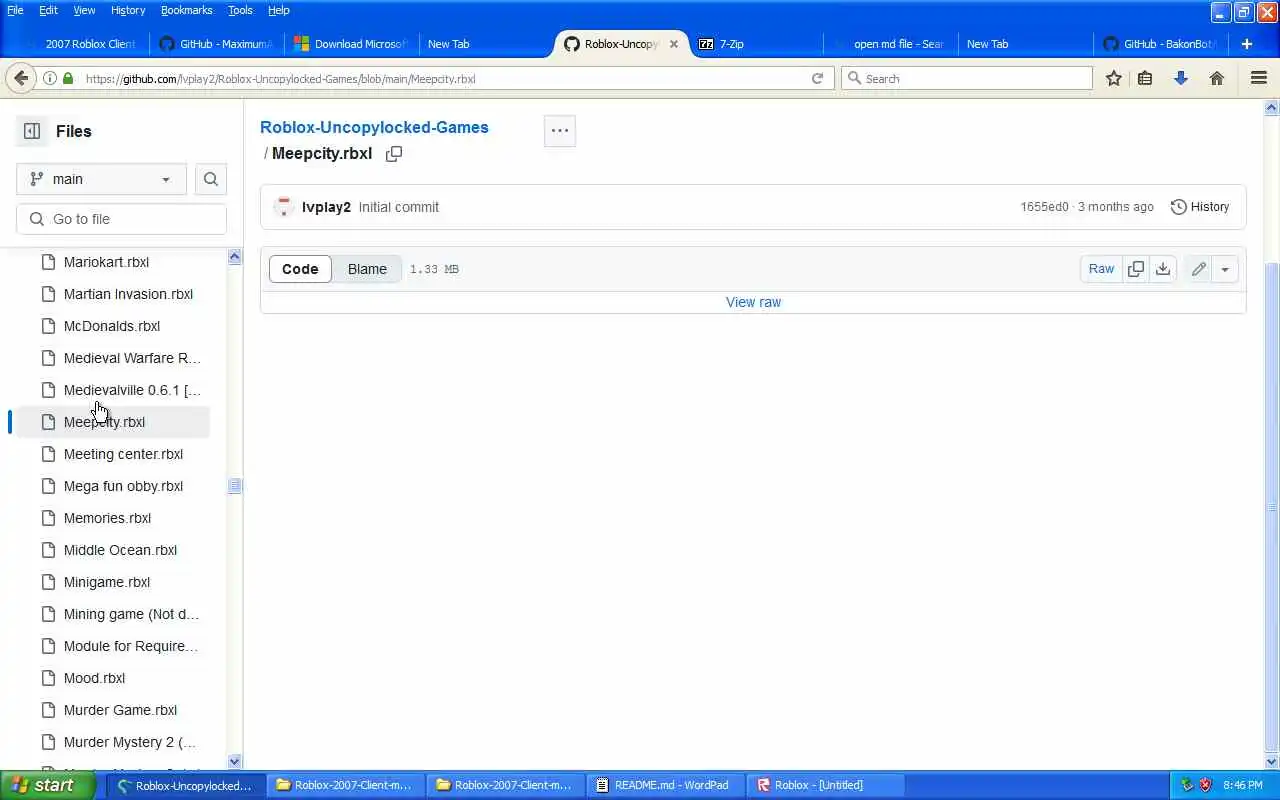Viewport: 1280px width, 800px height.
Task: Click the Raw button
Action: click(1101, 269)
